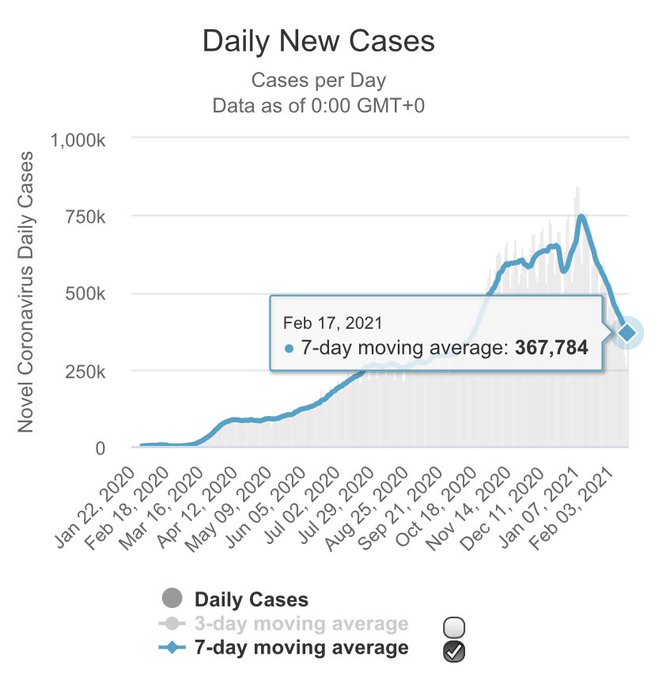This screenshot has height=680, width=655.
Task: Uncheck the 7-day moving average checkbox
Action: [x=454, y=651]
